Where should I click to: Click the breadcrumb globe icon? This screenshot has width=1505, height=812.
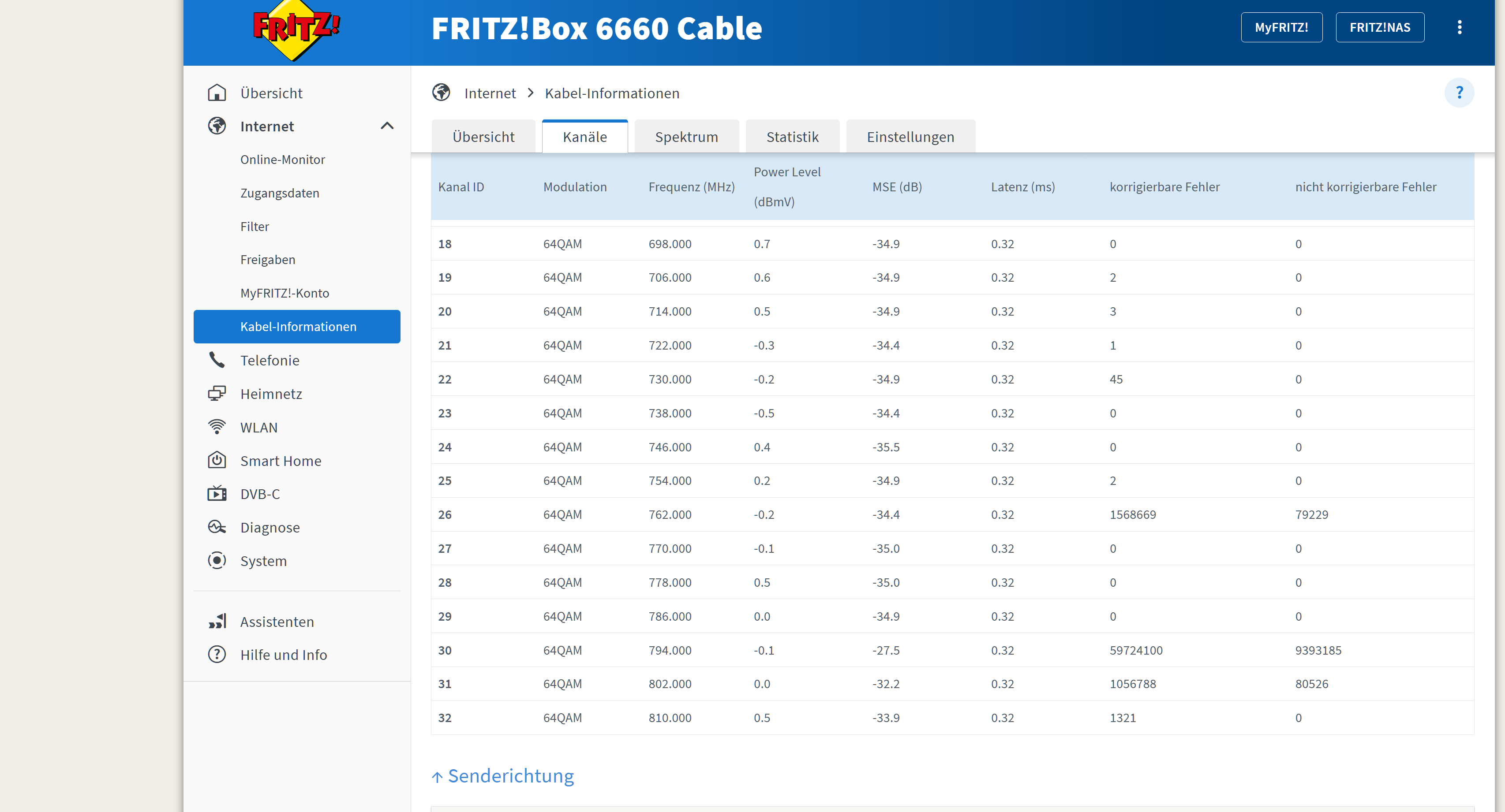[441, 93]
